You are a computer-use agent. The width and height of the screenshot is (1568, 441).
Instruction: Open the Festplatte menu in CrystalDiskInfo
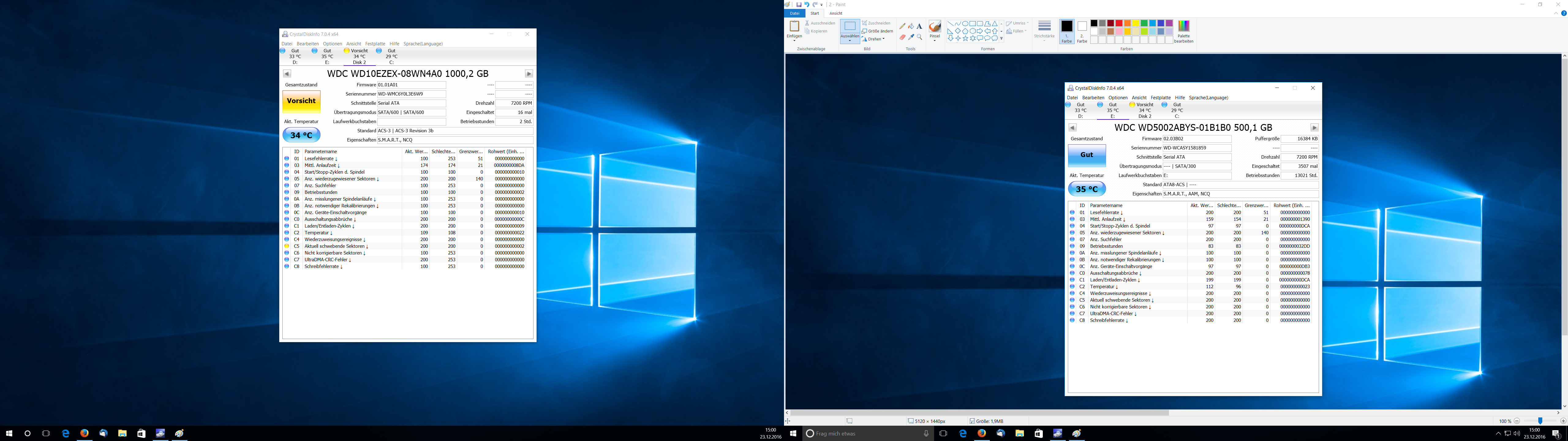[375, 44]
